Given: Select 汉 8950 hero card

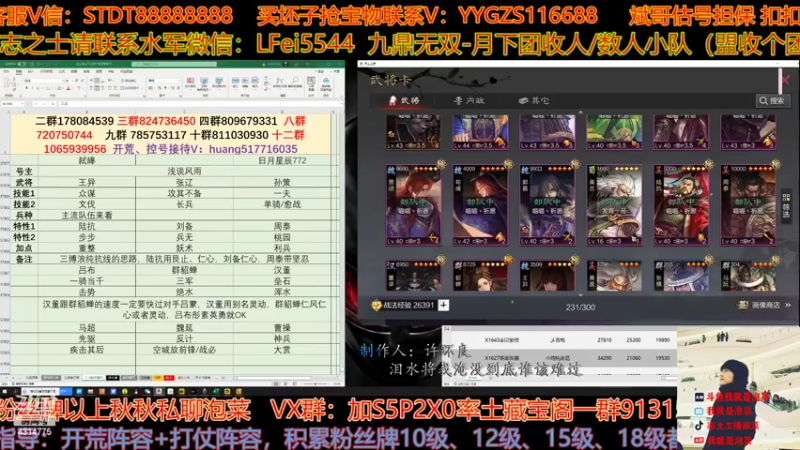Looking at the screenshot, I should (x=413, y=276).
